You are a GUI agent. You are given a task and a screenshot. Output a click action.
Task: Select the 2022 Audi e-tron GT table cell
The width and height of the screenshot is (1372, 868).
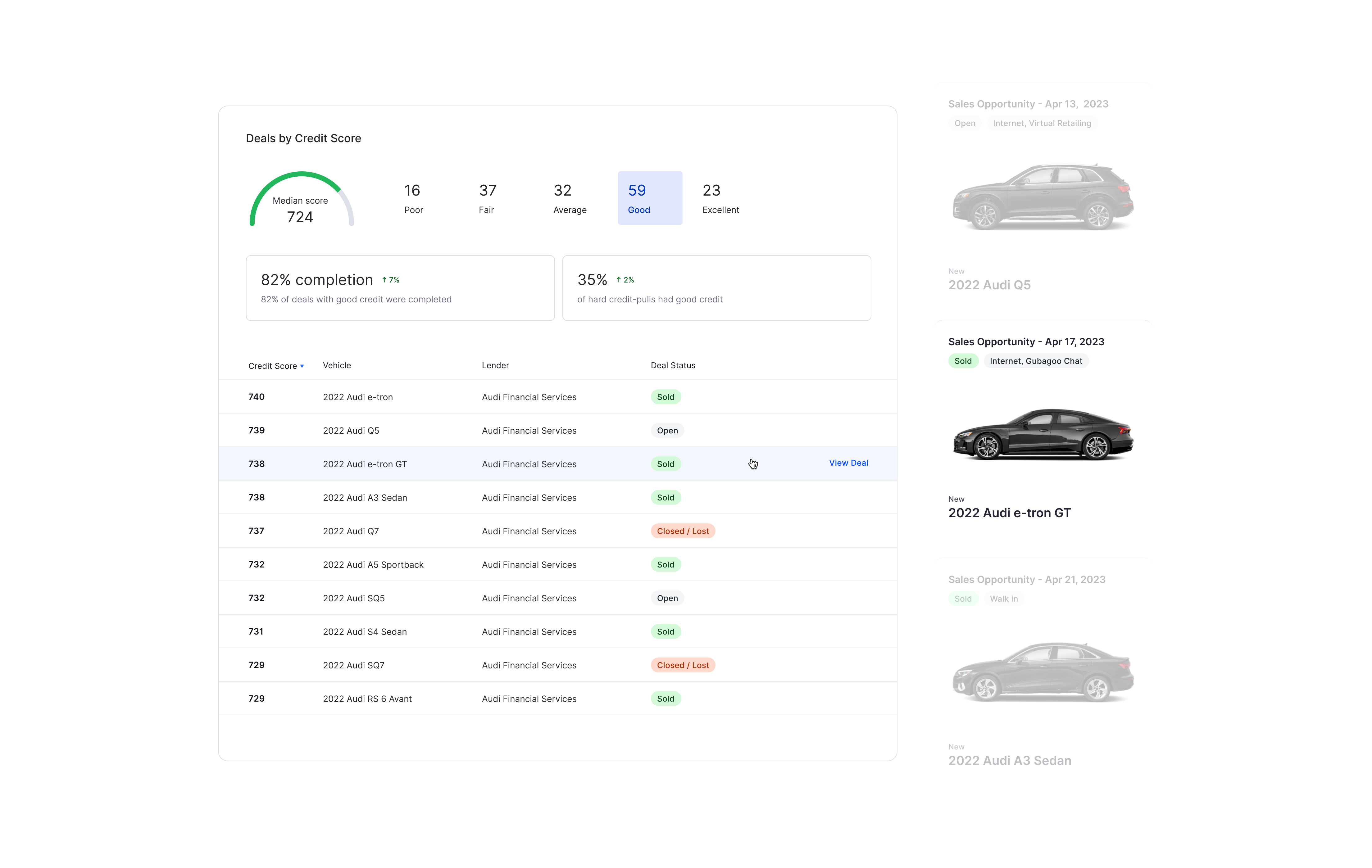pos(365,465)
